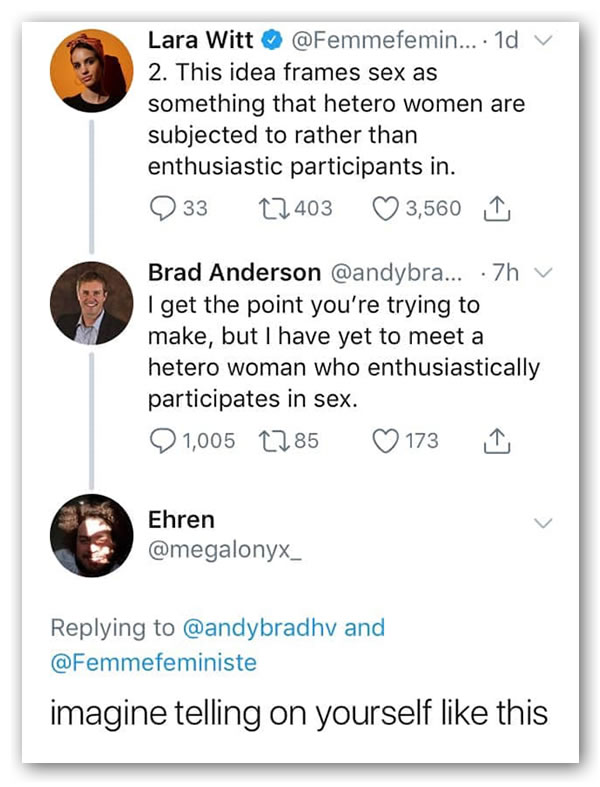Click Lara Witt's verified badge
This screenshot has width=600, height=787.
pyautogui.click(x=271, y=41)
